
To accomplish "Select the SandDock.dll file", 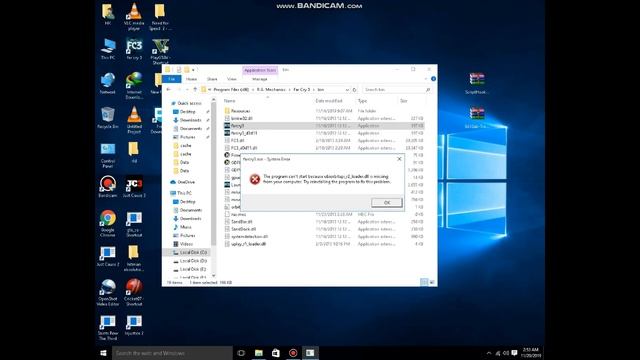I will click(x=243, y=229).
